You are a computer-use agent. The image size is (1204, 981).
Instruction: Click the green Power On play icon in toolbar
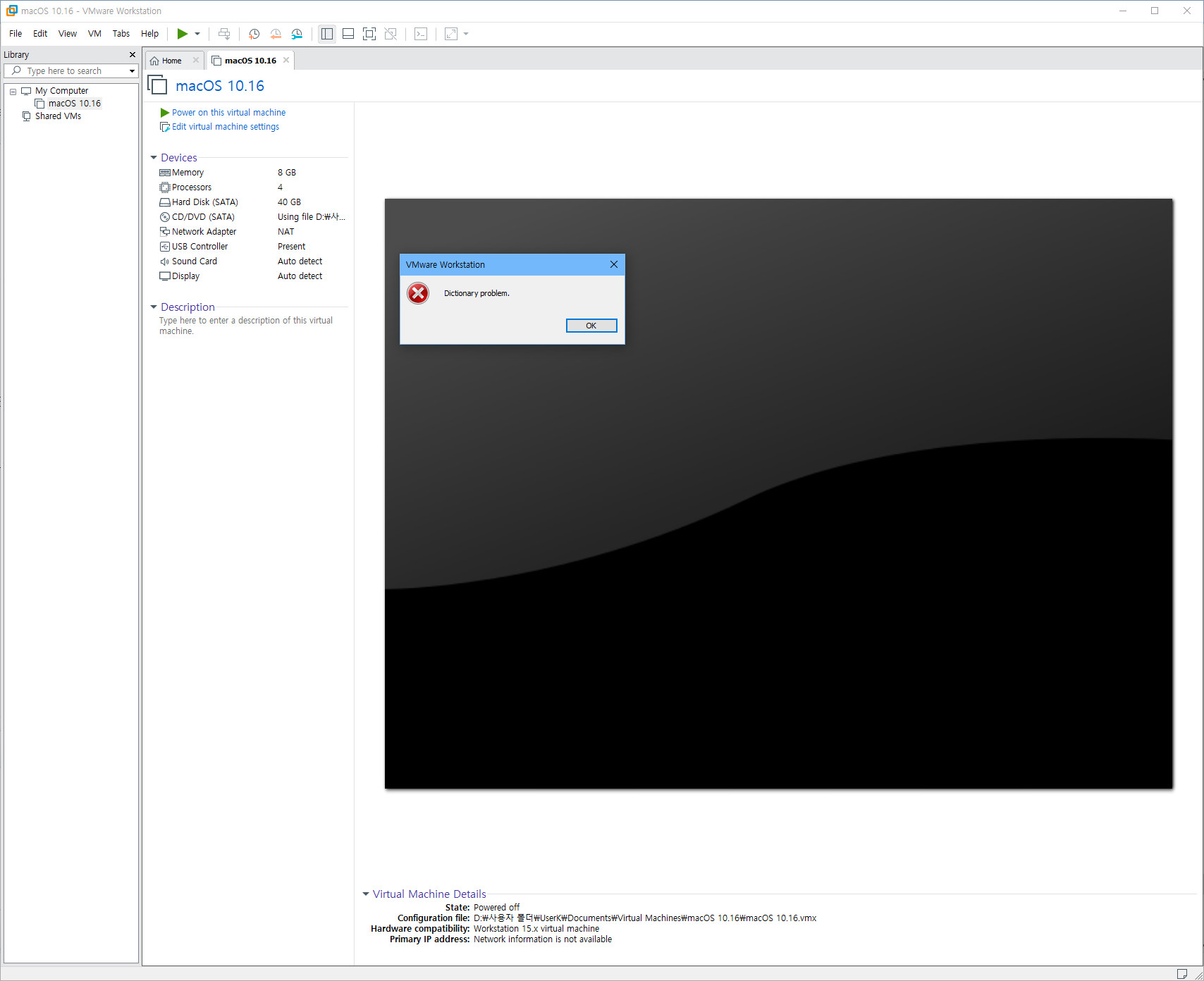182,34
